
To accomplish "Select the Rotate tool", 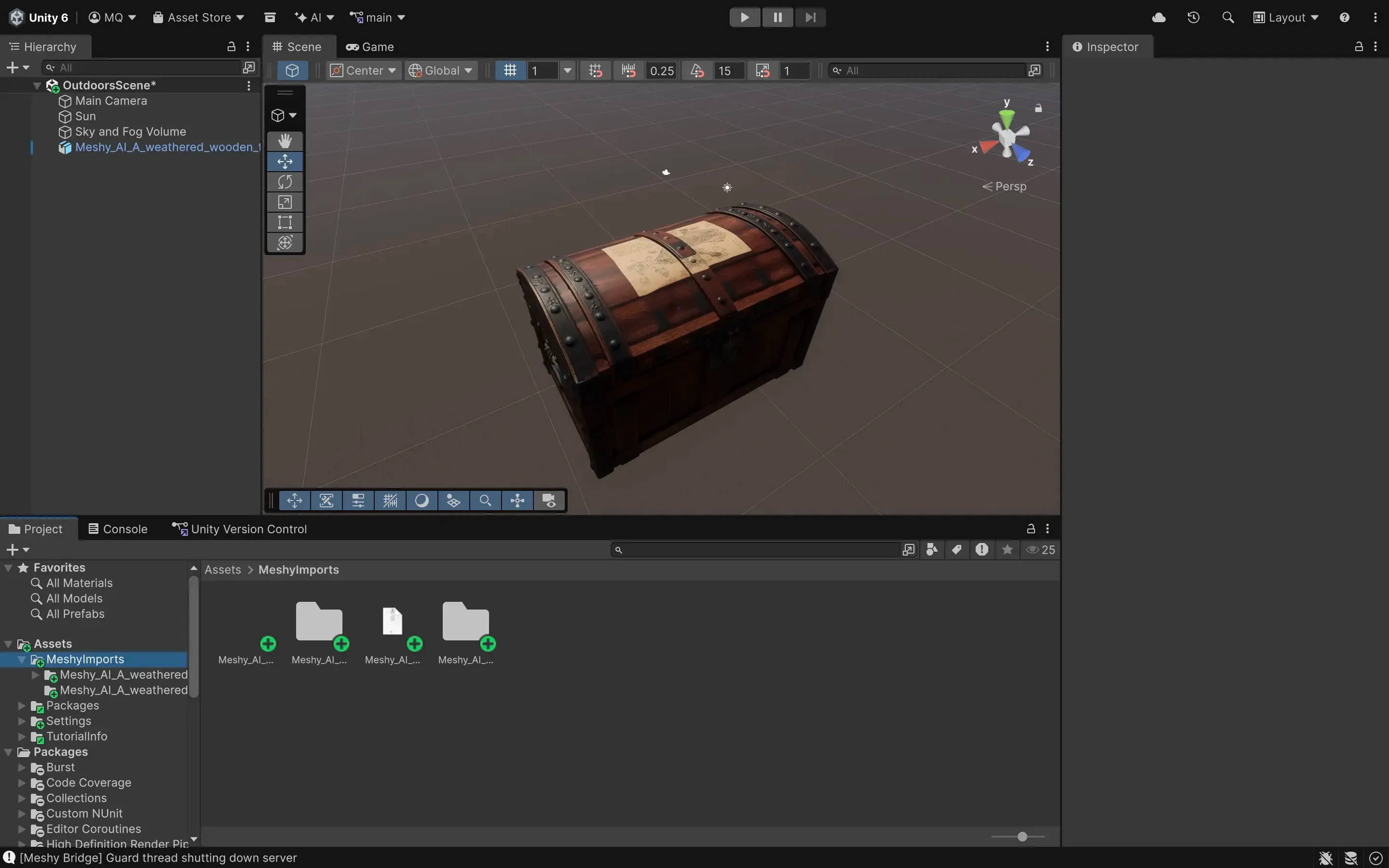I will tap(285, 182).
